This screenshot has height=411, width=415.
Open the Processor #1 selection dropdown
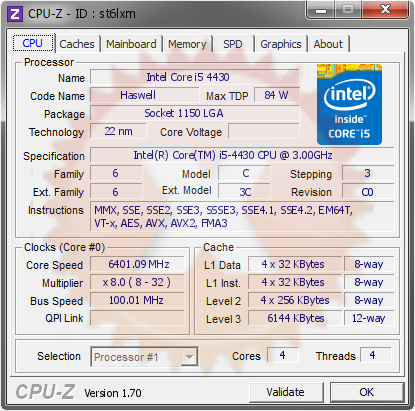coord(144,357)
